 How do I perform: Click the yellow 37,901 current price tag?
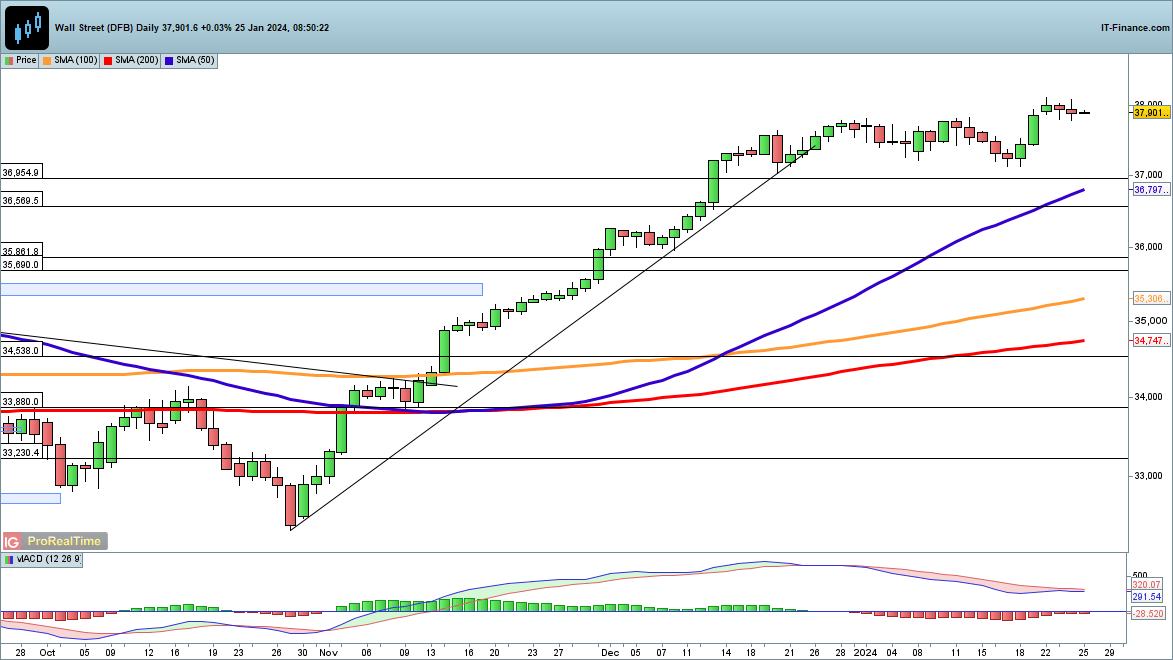(1150, 113)
